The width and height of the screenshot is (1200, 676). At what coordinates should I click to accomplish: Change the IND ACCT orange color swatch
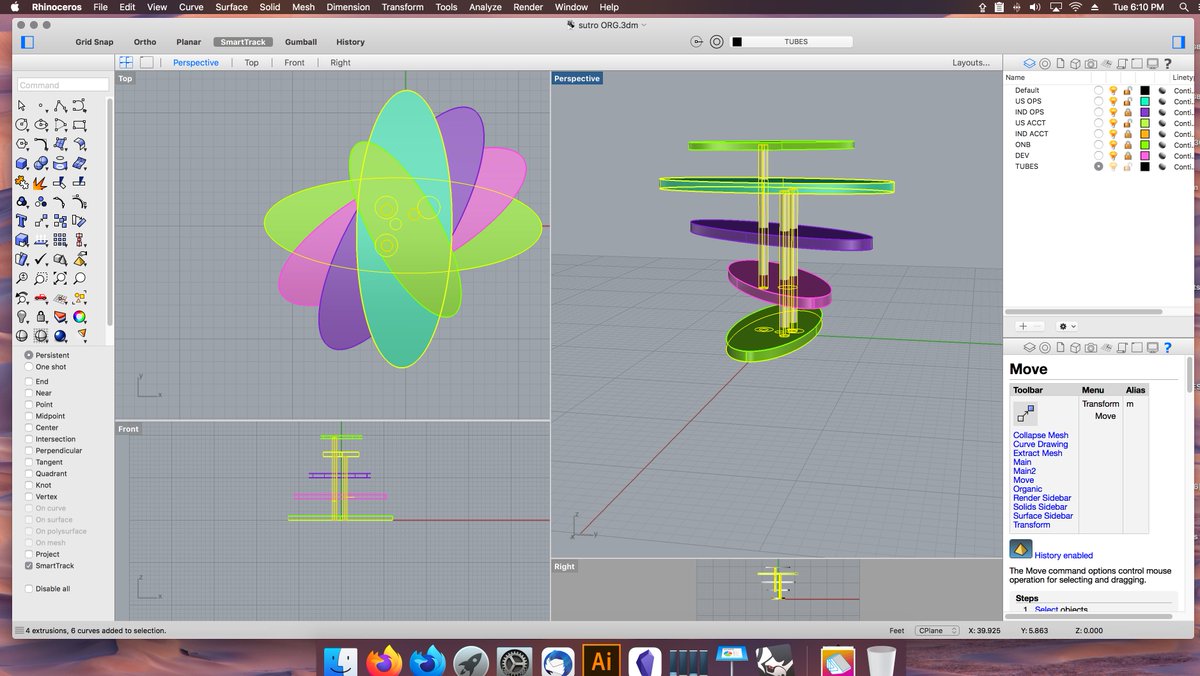1145,134
